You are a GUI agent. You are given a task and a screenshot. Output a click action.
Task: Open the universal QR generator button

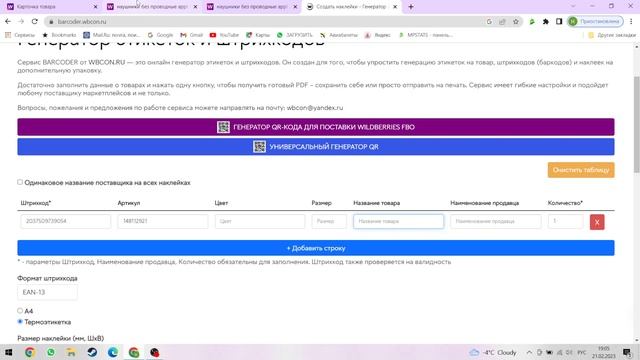tap(316, 147)
